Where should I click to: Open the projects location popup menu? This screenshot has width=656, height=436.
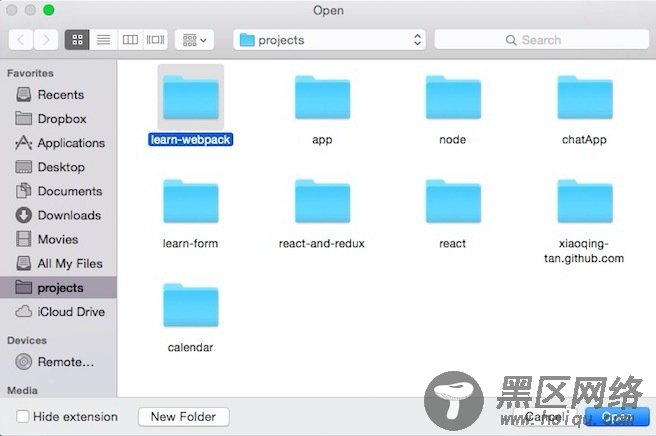[x=329, y=40]
